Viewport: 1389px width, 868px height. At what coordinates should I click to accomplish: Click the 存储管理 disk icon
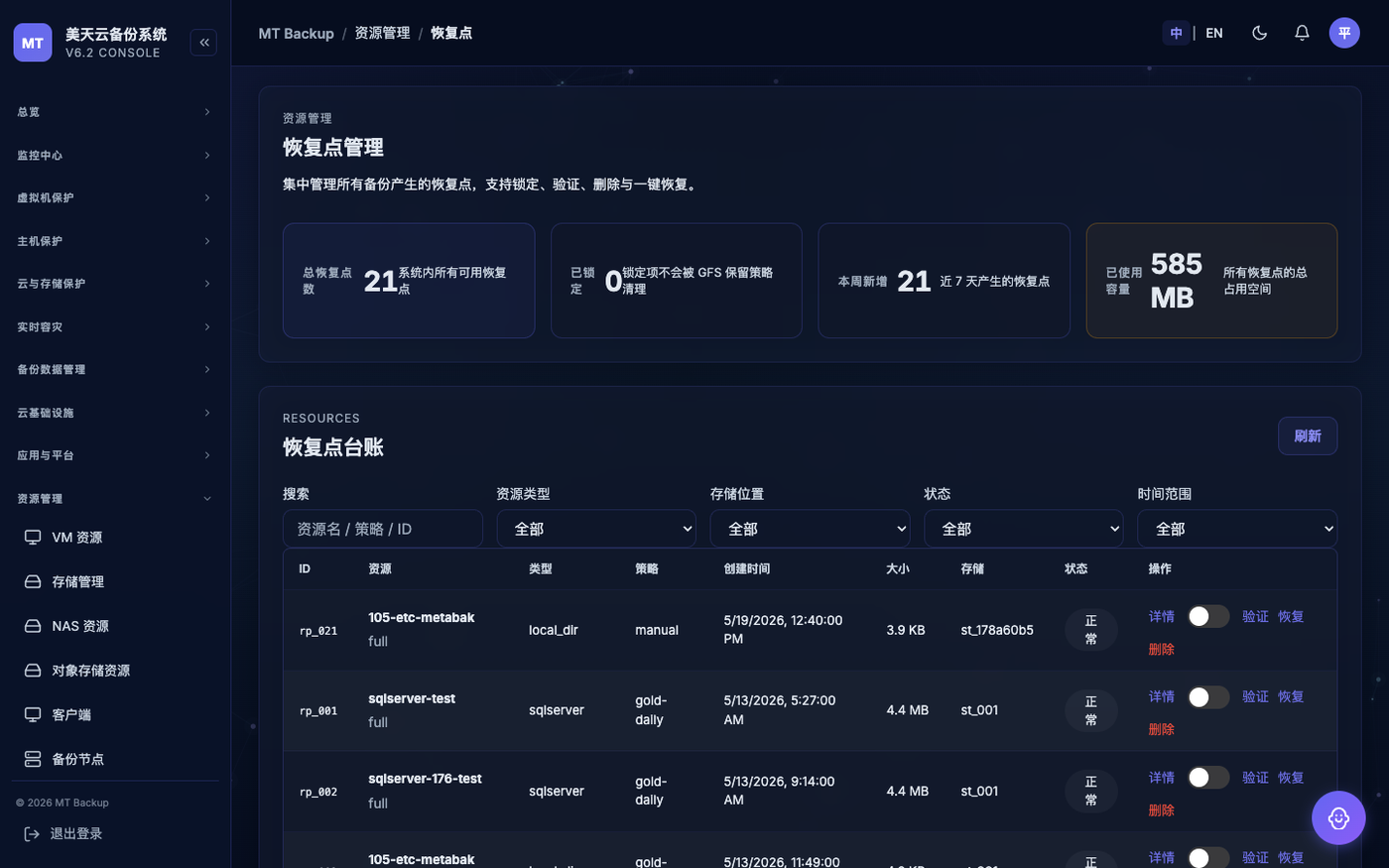click(x=33, y=581)
